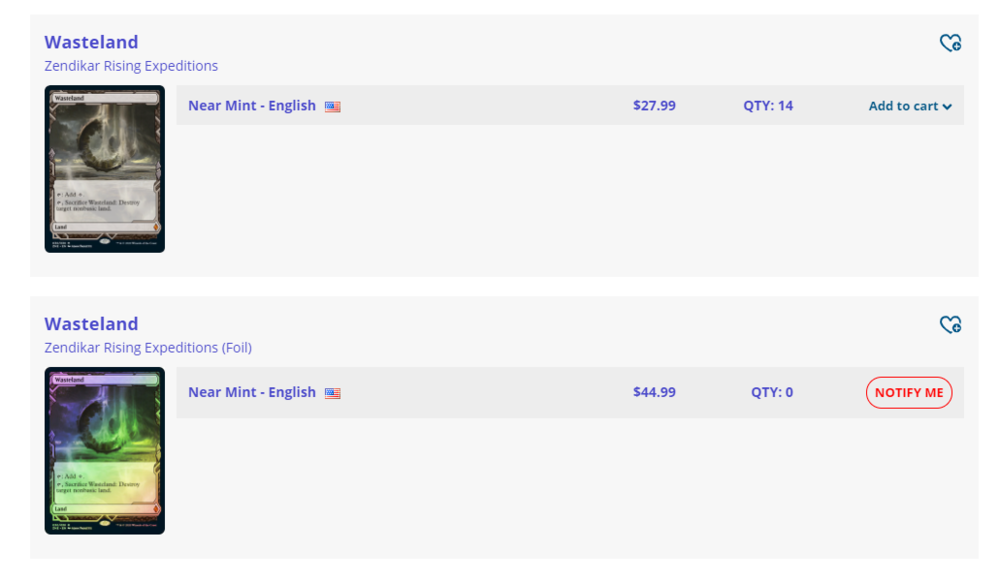This screenshot has height=581, width=1000.
Task: Click US flag icon in $44.99 listing
Action: click(333, 394)
